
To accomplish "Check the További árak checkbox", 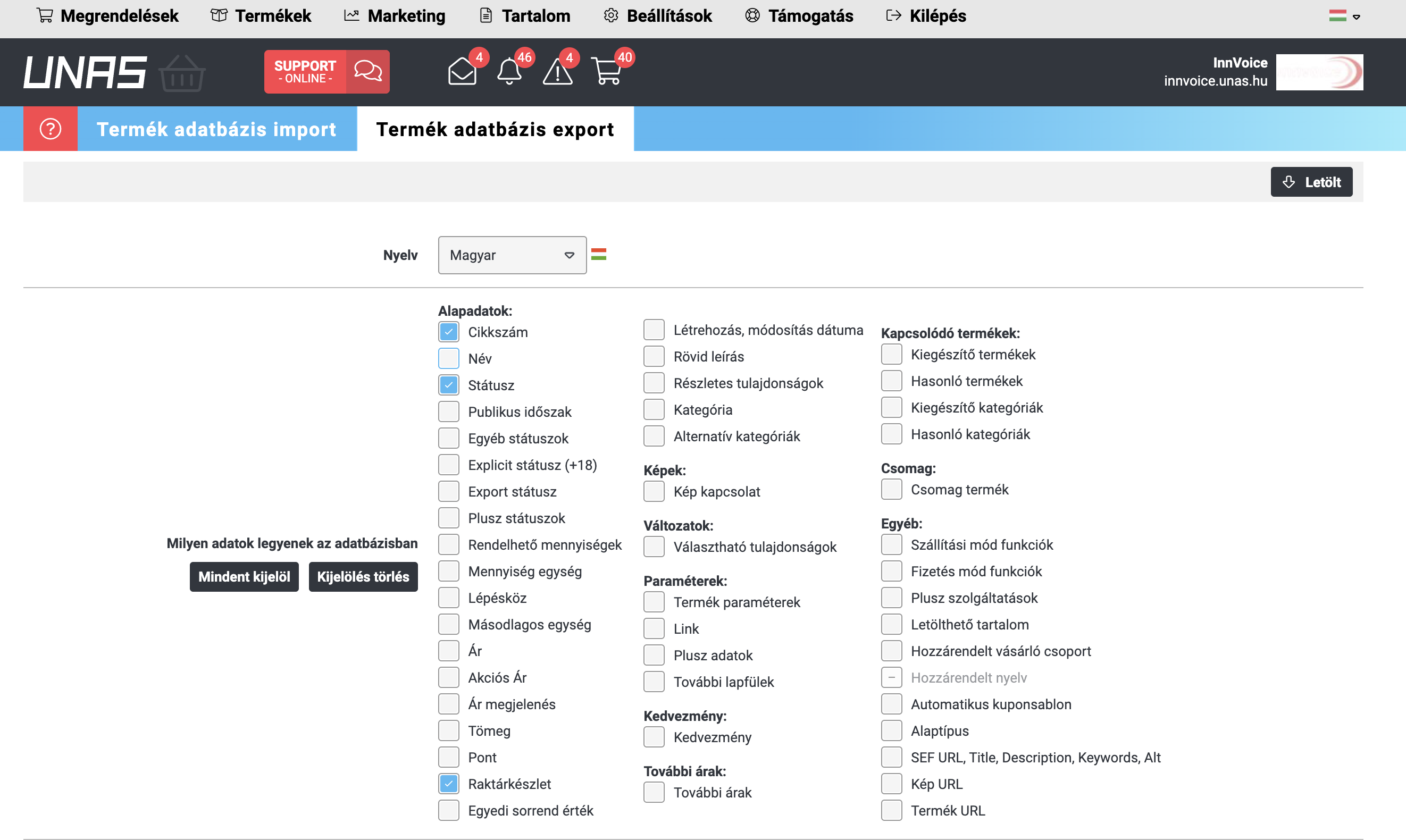I will click(654, 793).
